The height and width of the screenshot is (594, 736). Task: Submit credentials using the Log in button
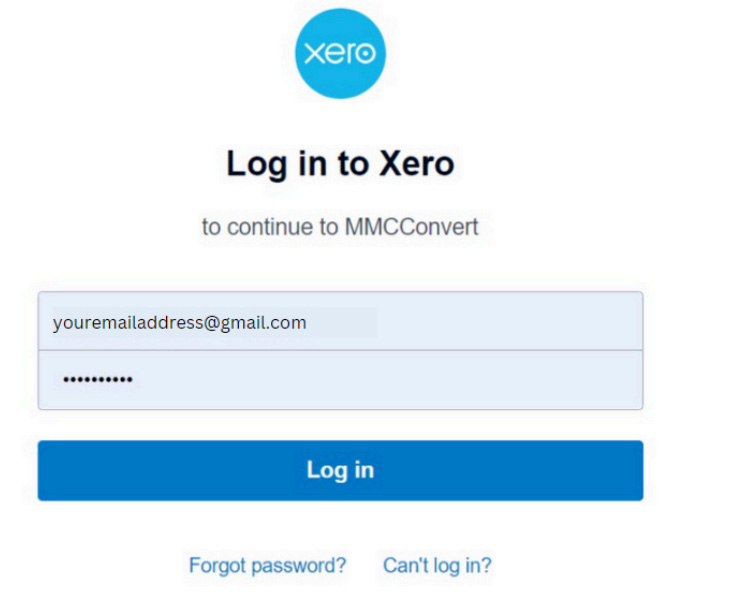340,471
